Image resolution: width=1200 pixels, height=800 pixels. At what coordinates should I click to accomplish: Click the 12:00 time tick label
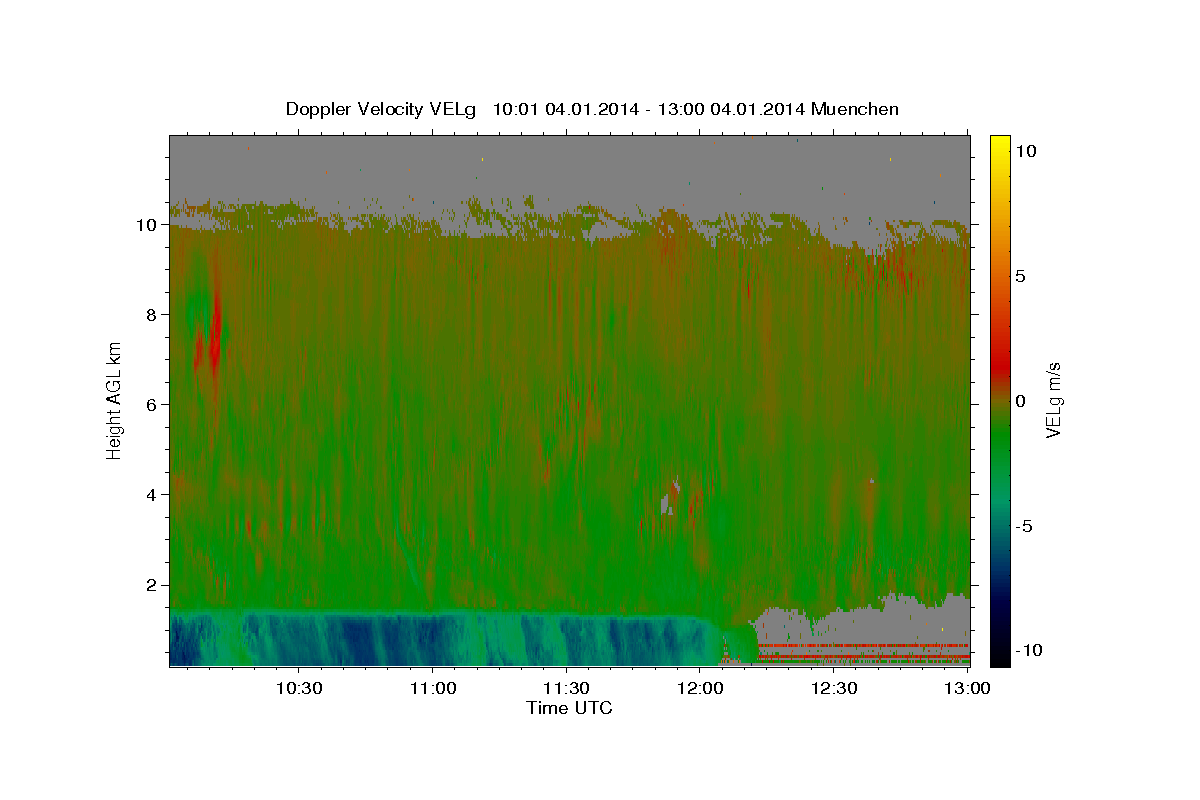click(701, 688)
